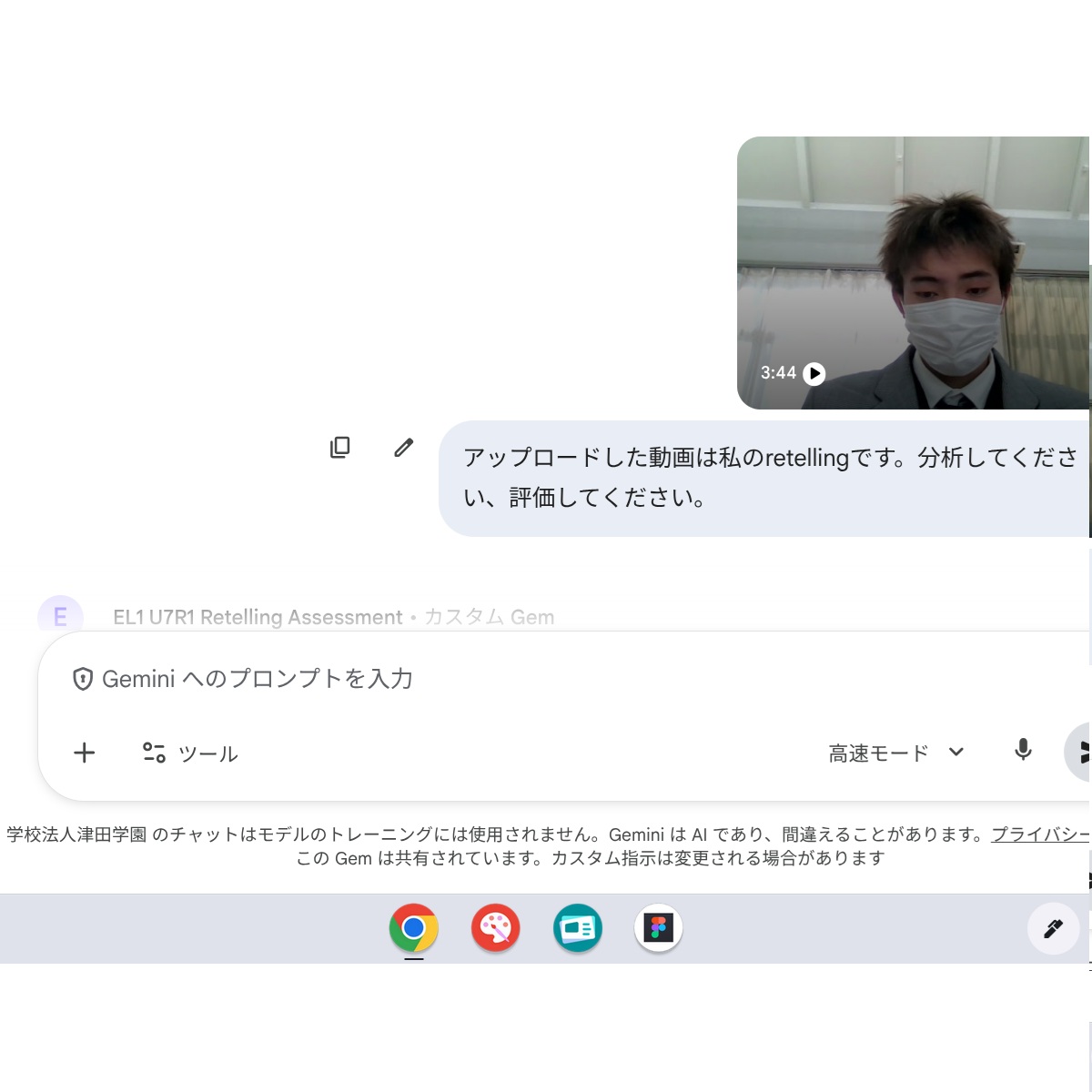The height and width of the screenshot is (1092, 1092).
Task: Click the copy prompt icon
Action: [x=339, y=447]
